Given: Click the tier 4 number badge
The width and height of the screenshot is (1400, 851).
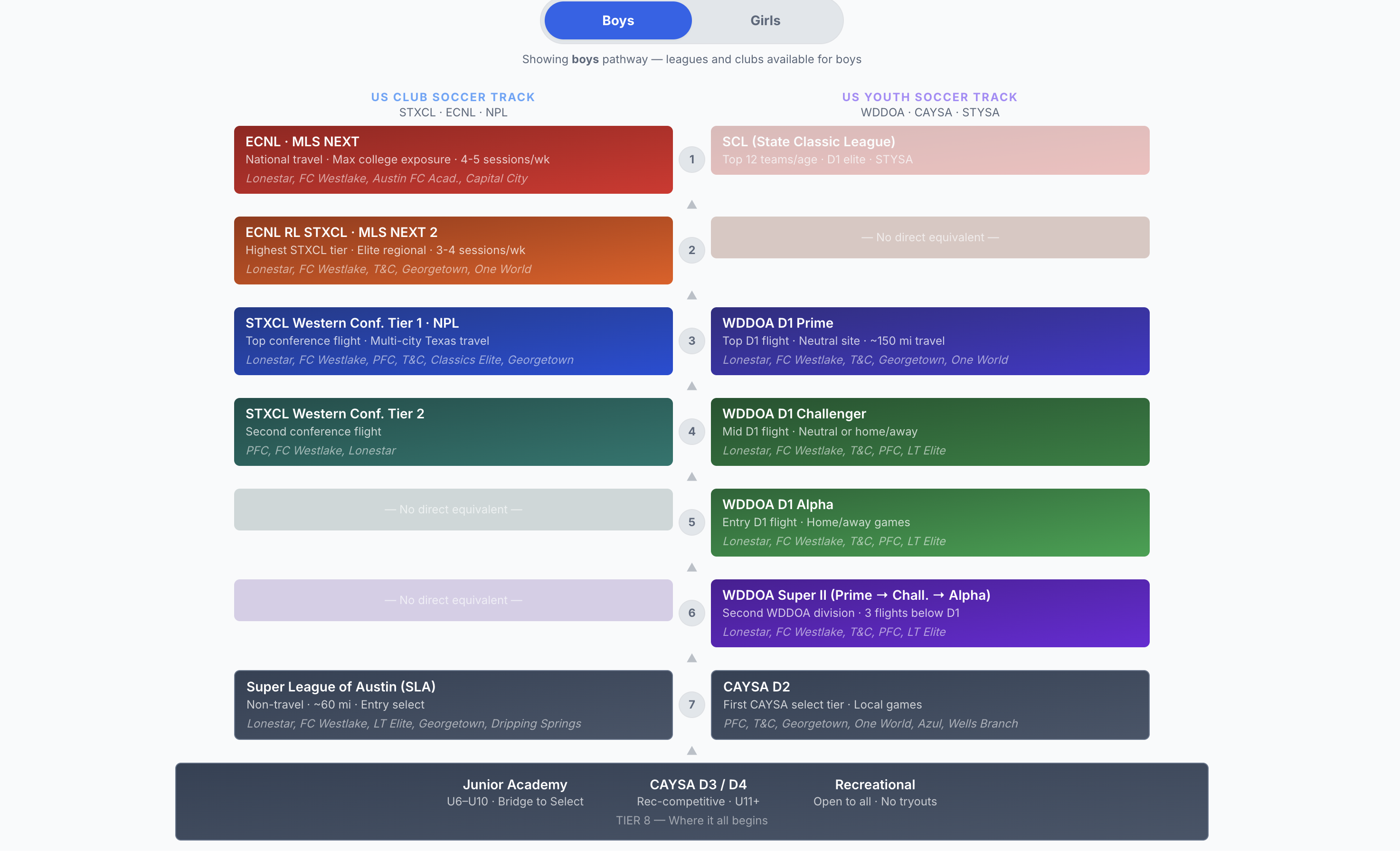Looking at the screenshot, I should click(x=691, y=431).
